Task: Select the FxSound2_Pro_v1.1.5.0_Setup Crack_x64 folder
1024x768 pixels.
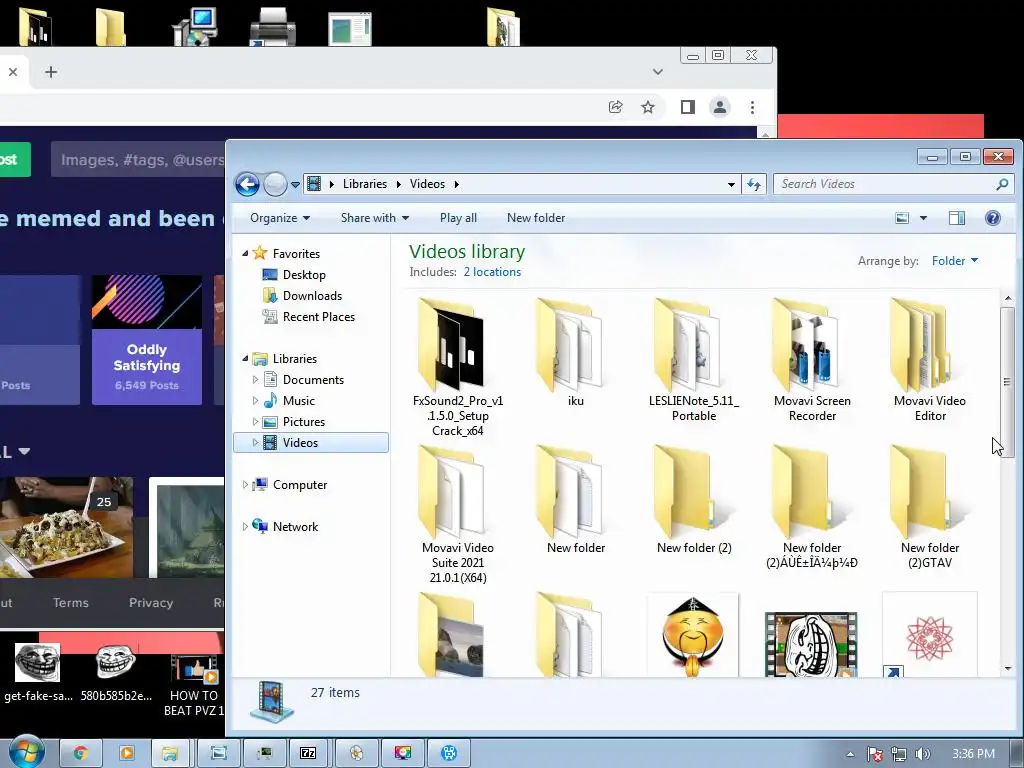Action: 458,366
